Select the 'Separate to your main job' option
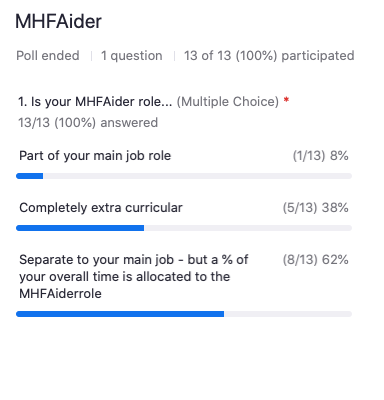Viewport: 384px width, 400px height. click(134, 277)
